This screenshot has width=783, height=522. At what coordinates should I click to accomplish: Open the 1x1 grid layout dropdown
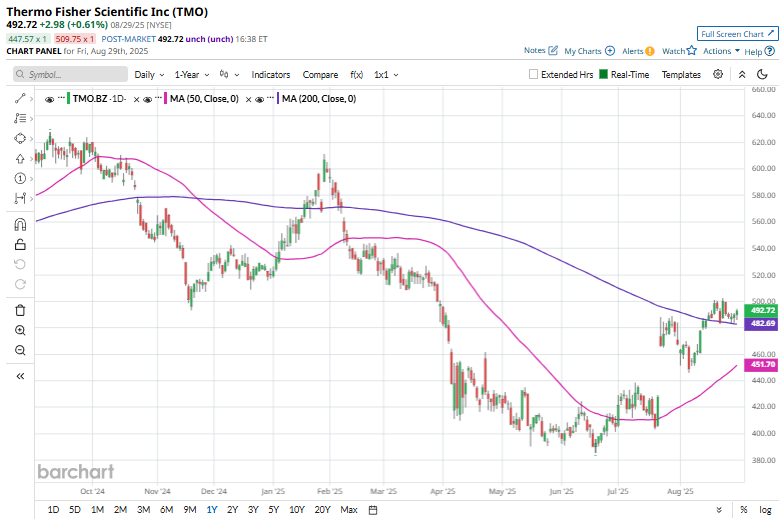386,74
